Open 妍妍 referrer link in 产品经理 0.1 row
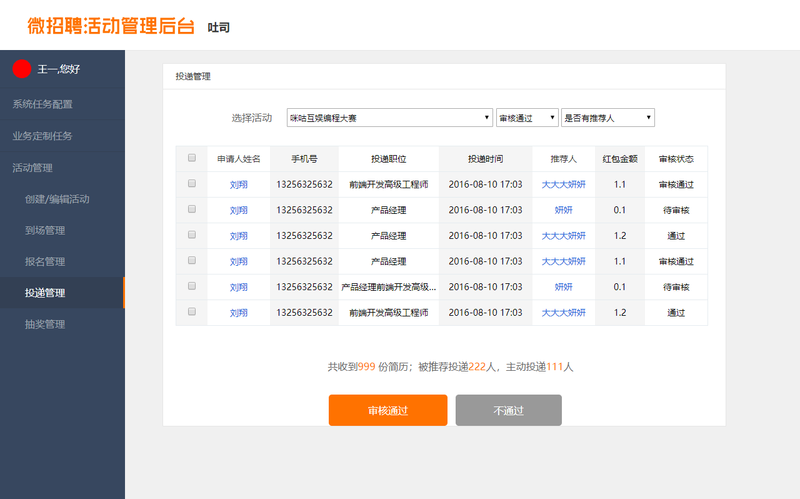Image resolution: width=800 pixels, height=499 pixels. click(563, 210)
